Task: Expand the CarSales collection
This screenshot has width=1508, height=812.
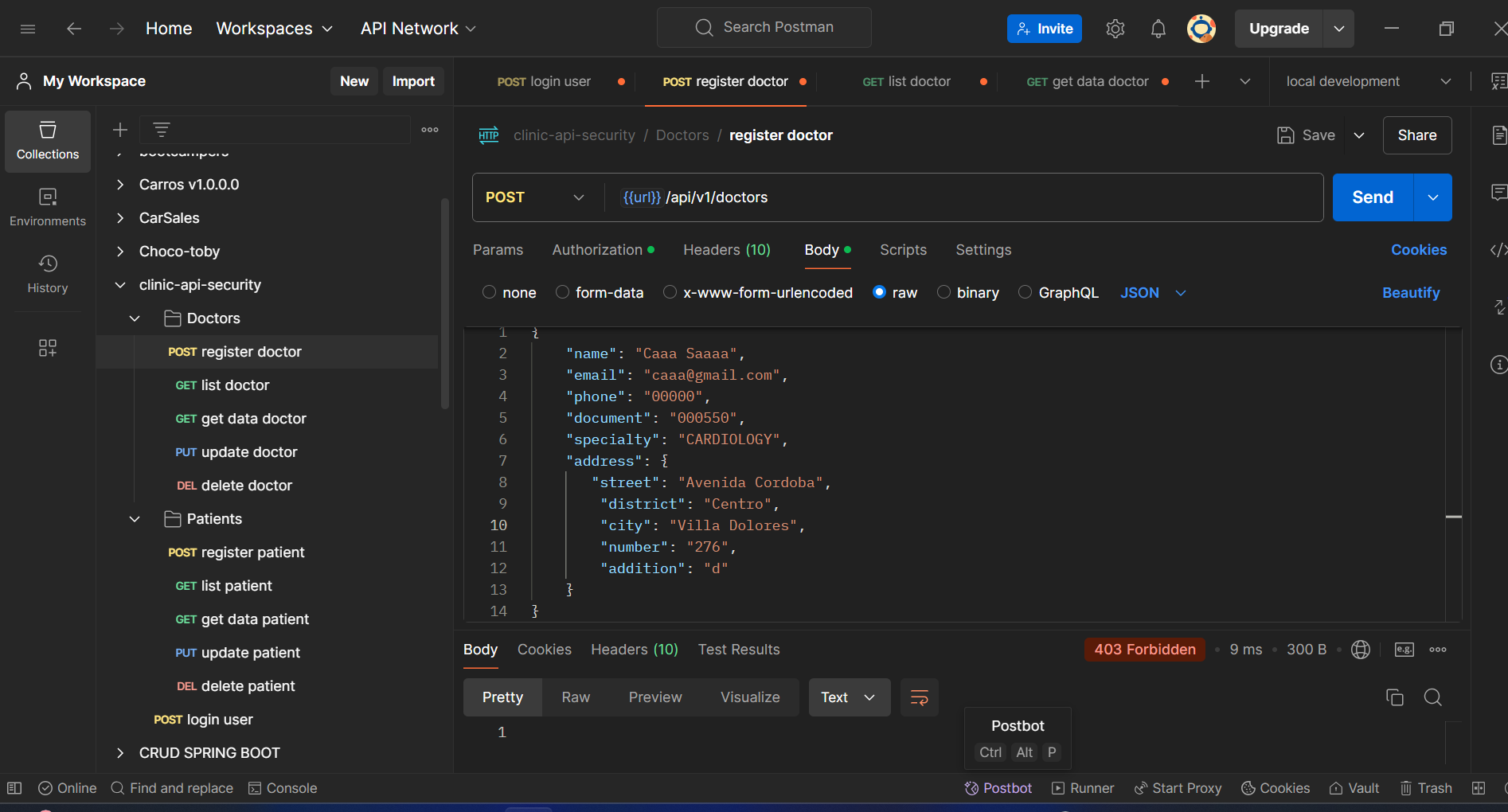Action: pos(120,218)
